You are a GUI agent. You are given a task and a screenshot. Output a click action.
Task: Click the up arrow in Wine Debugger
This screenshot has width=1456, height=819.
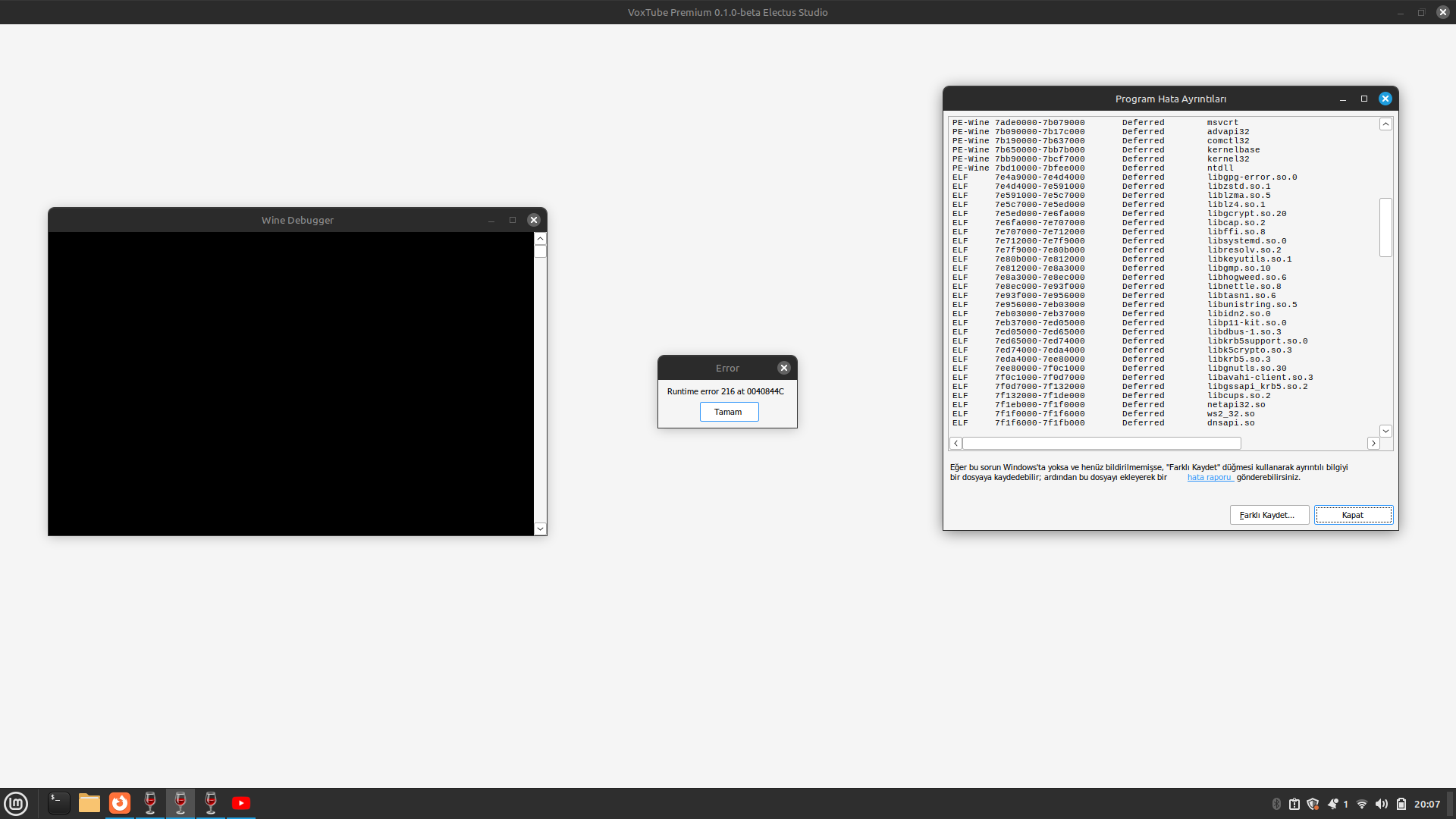(540, 238)
